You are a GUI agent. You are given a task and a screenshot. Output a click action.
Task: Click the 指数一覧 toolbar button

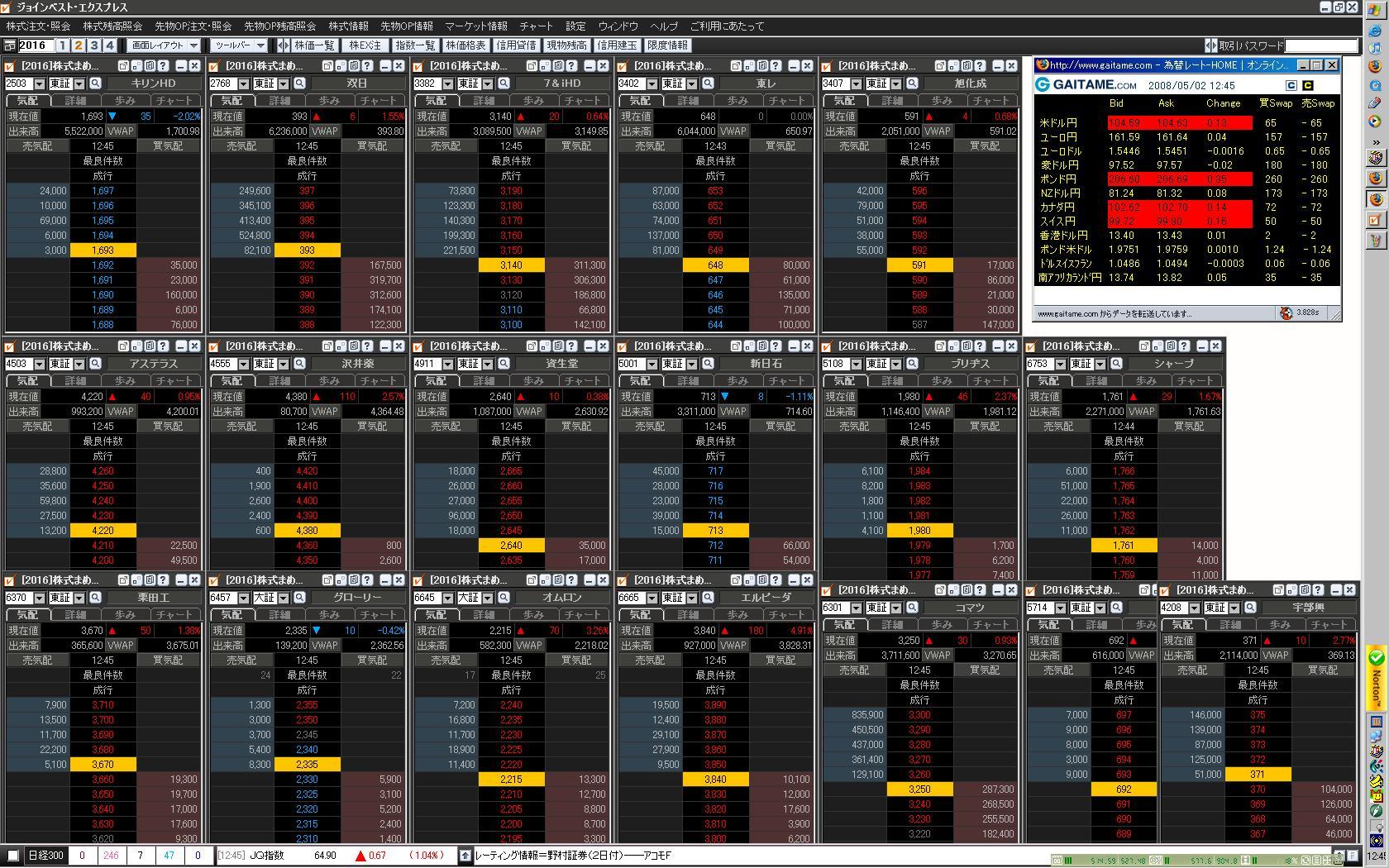415,45
